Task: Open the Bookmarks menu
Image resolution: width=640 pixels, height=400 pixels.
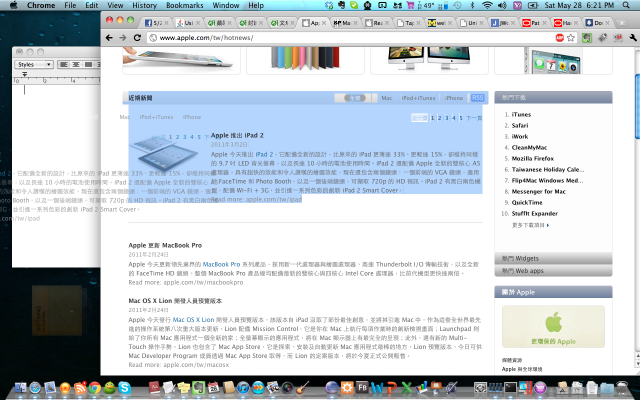Action: click(x=184, y=5)
